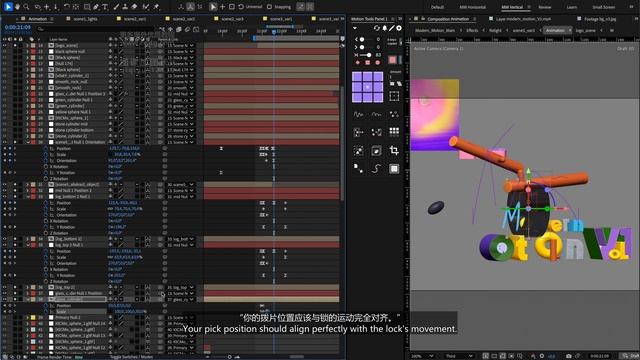Select the Clone Stamp tool
Screen dimensions: 640x360
click(125, 7)
